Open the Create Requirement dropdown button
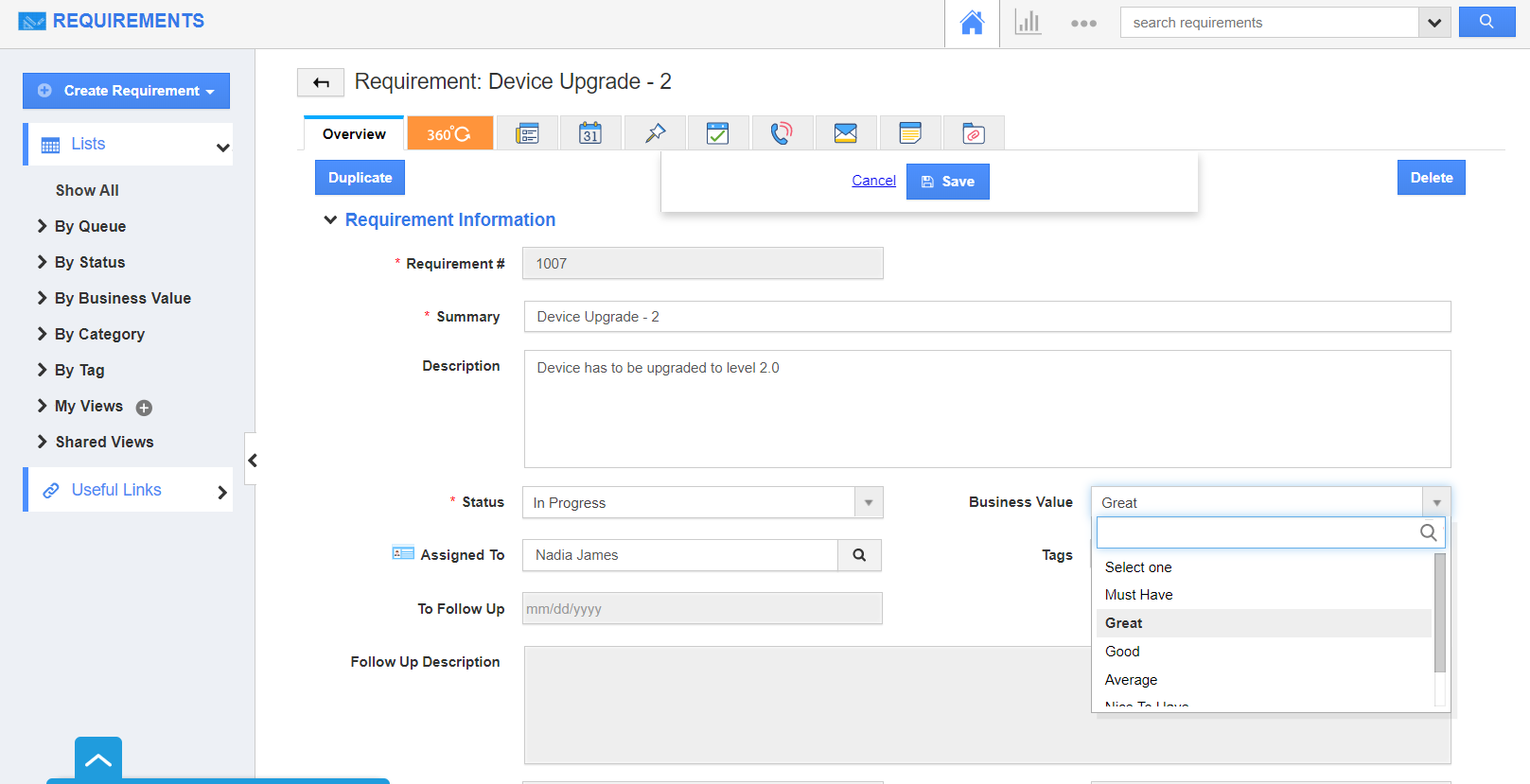This screenshot has height=784, width=1530. [x=127, y=91]
